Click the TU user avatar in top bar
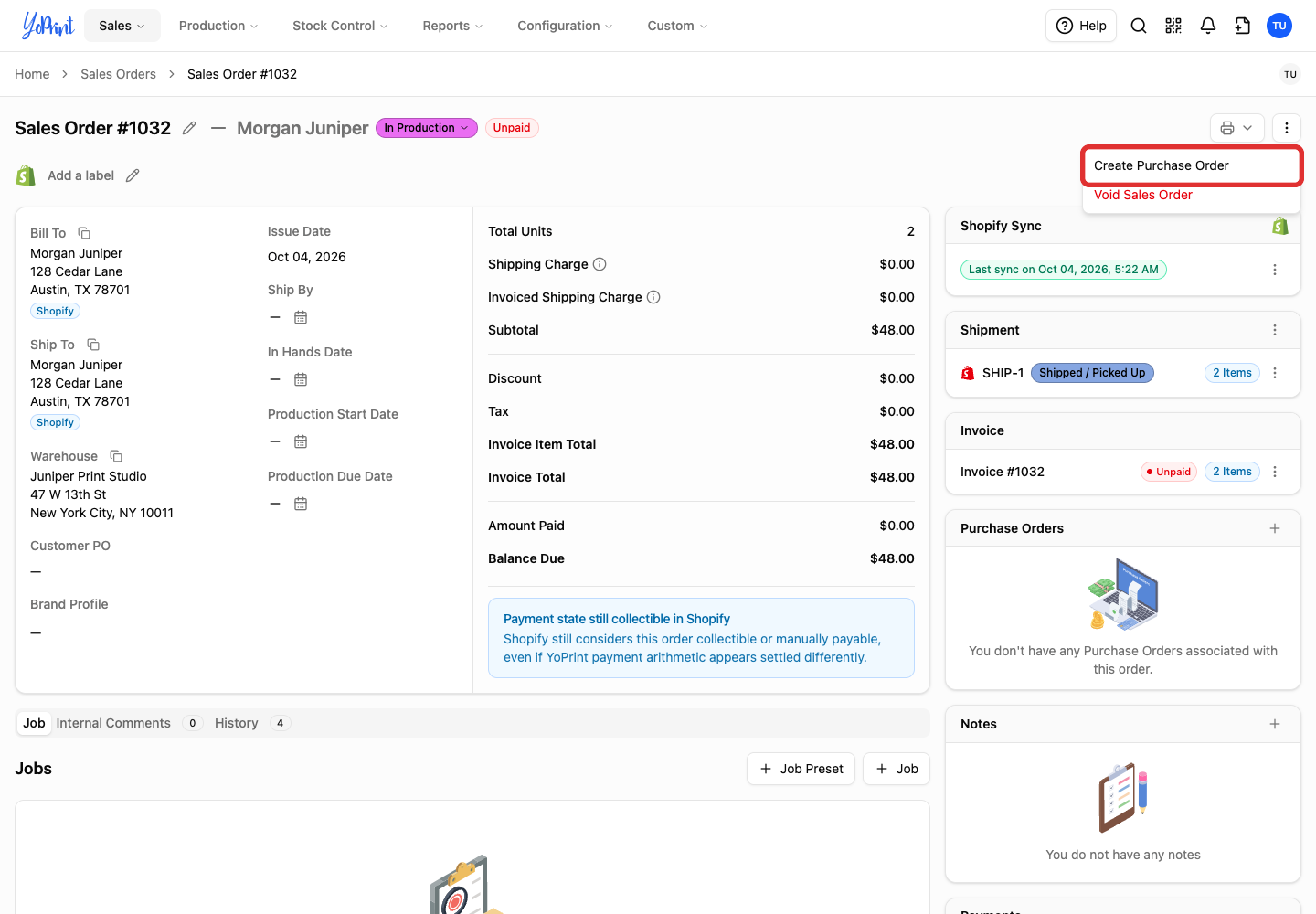 coord(1279,26)
